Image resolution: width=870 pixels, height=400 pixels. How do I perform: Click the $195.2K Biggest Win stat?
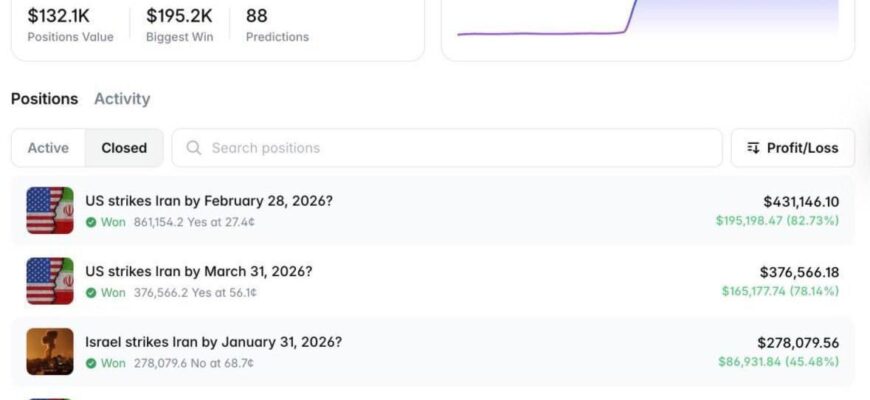coord(179,25)
